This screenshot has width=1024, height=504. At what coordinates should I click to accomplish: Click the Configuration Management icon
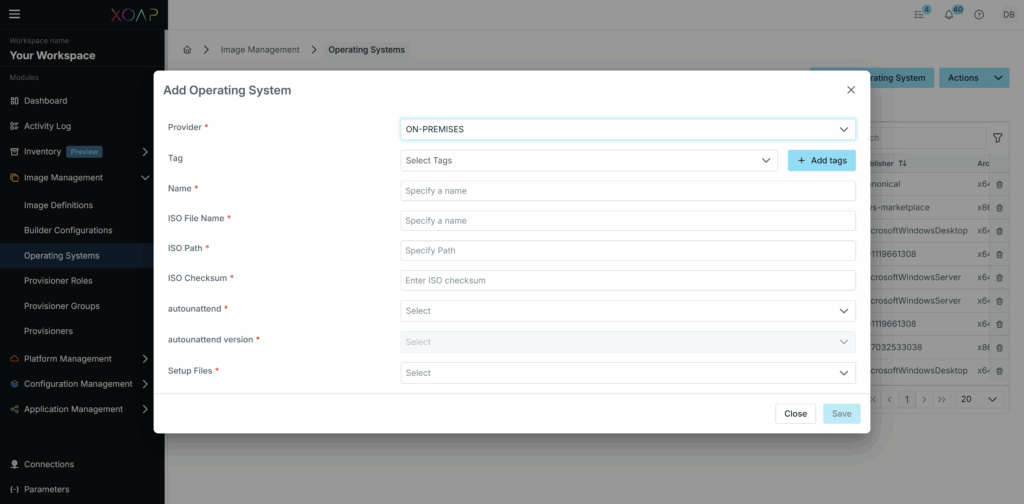point(14,384)
